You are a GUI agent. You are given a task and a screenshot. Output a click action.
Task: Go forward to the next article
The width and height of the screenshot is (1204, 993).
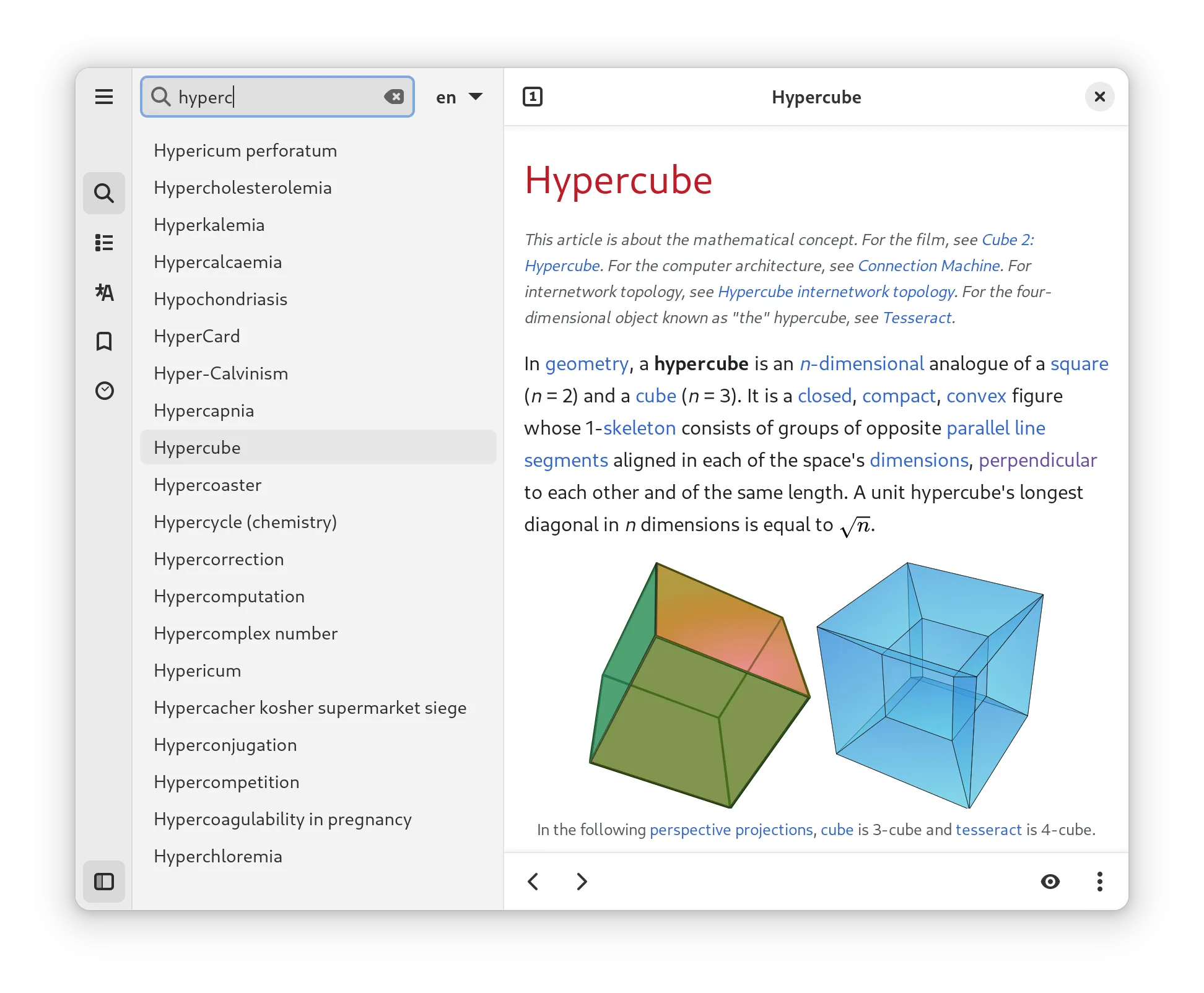tap(582, 881)
